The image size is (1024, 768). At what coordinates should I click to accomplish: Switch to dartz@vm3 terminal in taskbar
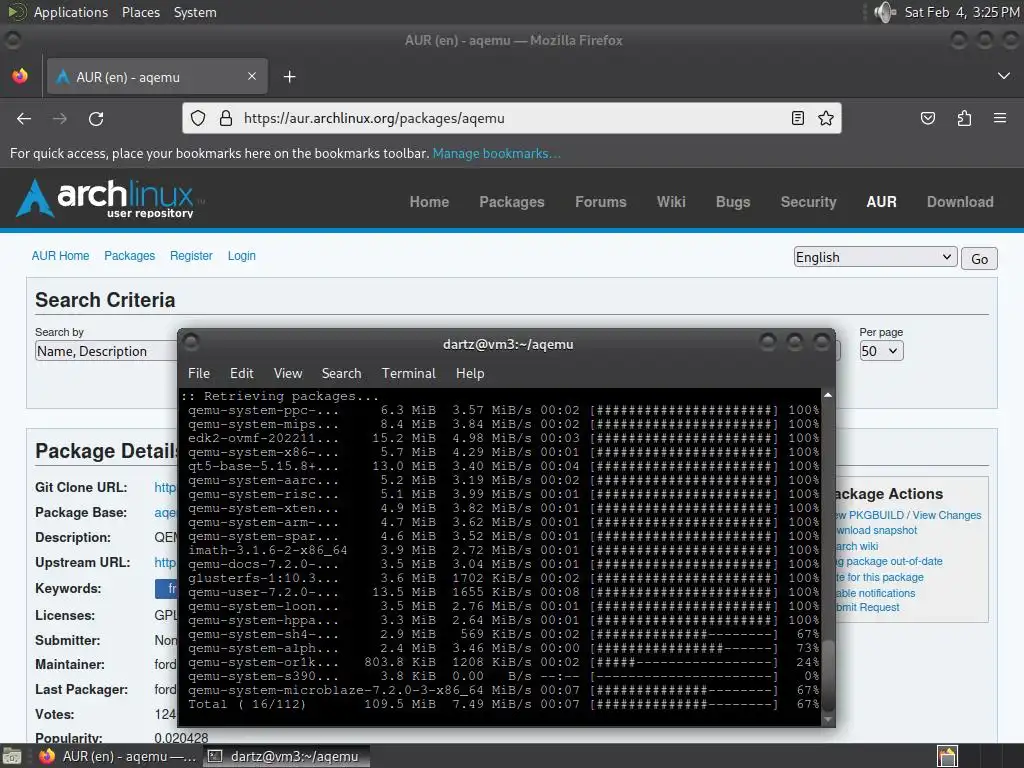[x=286, y=756]
